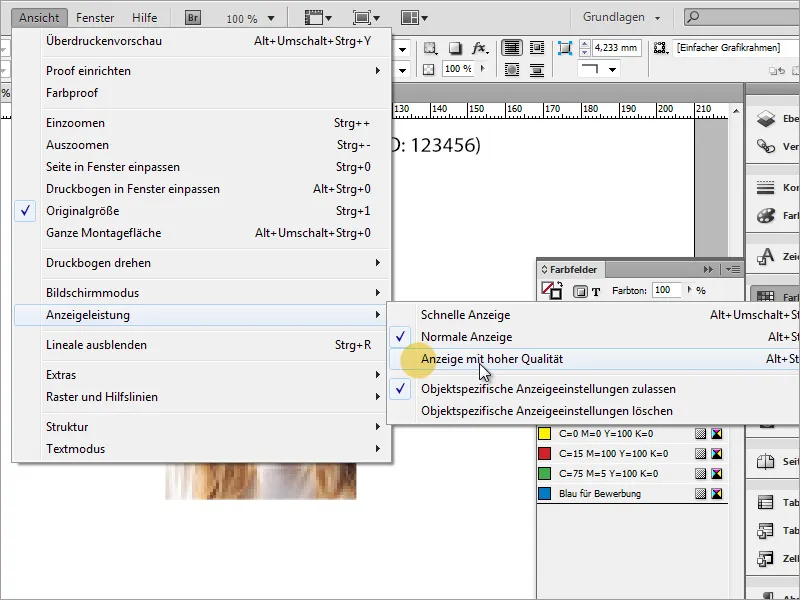
Task: Open the Tabellenformate table styles icon
Action: pyautogui.click(x=765, y=531)
